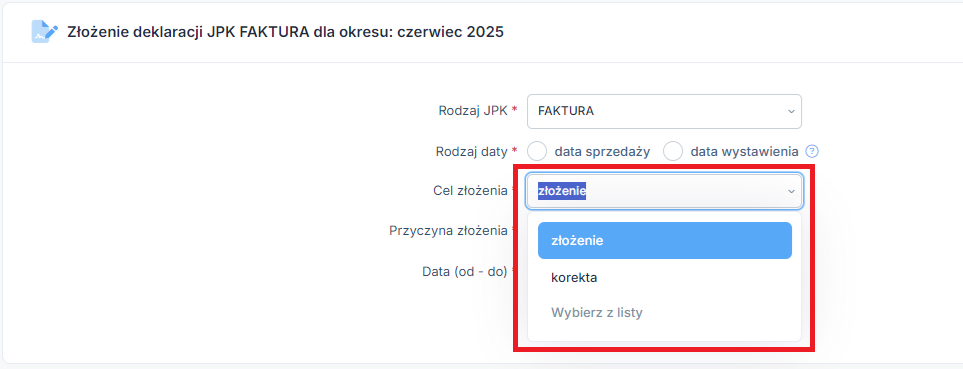Viewport: 963px width, 369px height.
Task: Choose the korekta option from the list
Action: (665, 278)
